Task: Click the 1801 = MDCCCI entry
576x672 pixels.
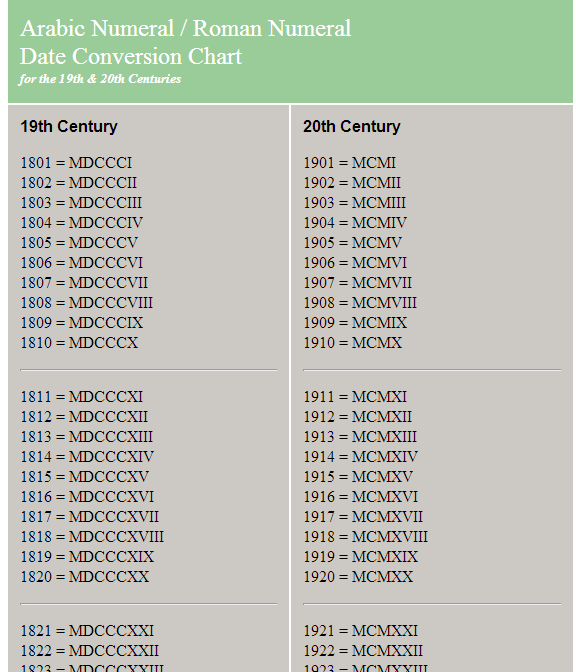Action: tap(76, 163)
